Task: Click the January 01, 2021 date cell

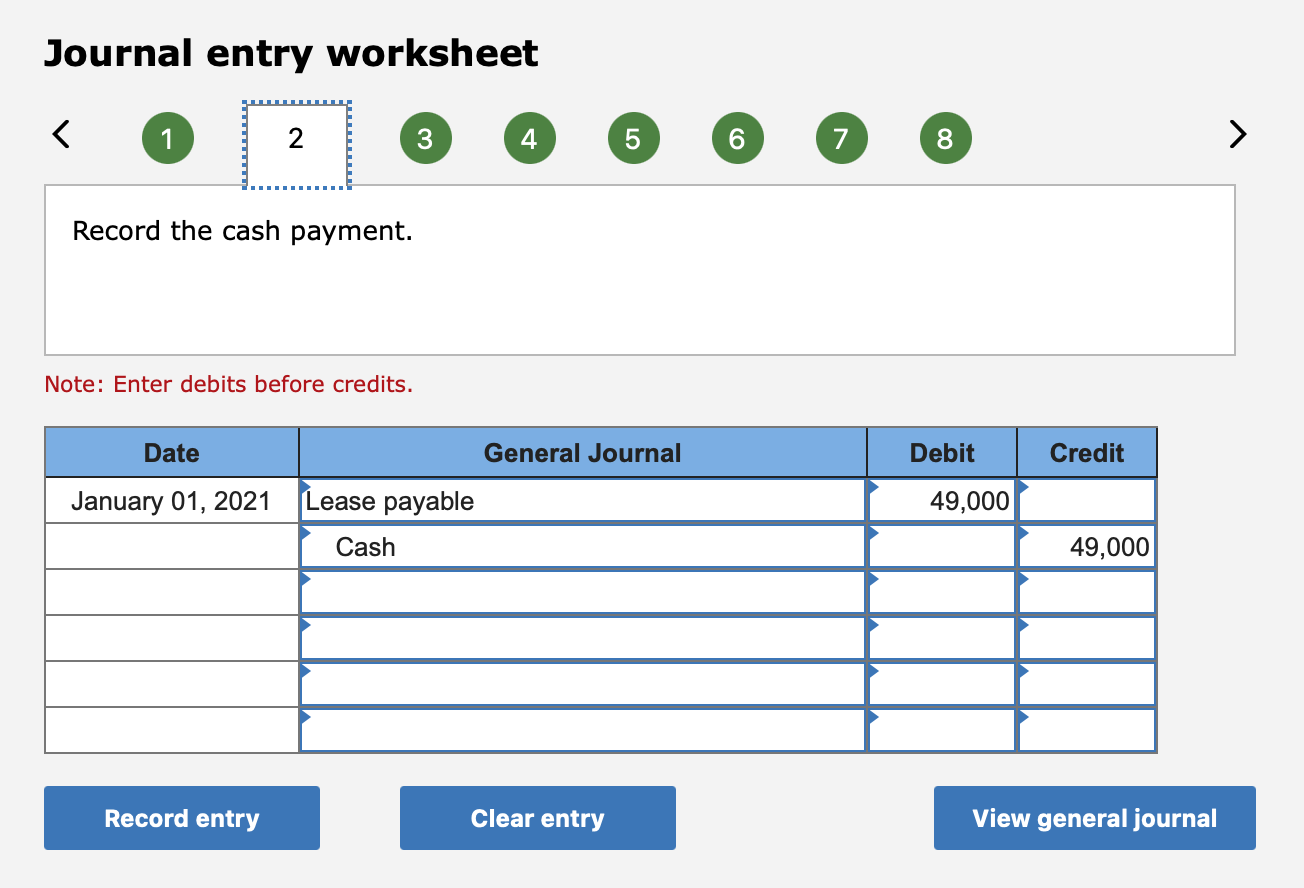Action: (170, 500)
